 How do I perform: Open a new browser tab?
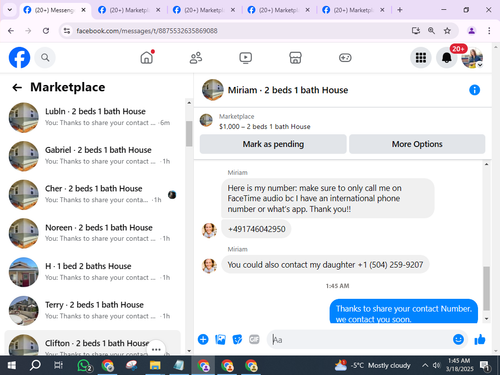pos(400,10)
